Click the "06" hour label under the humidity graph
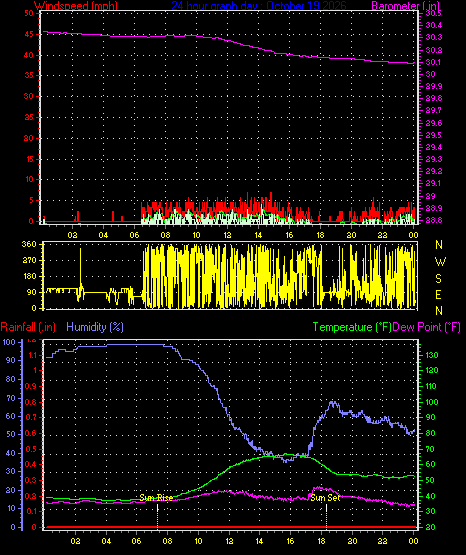This screenshot has width=466, height=555. click(x=137, y=541)
